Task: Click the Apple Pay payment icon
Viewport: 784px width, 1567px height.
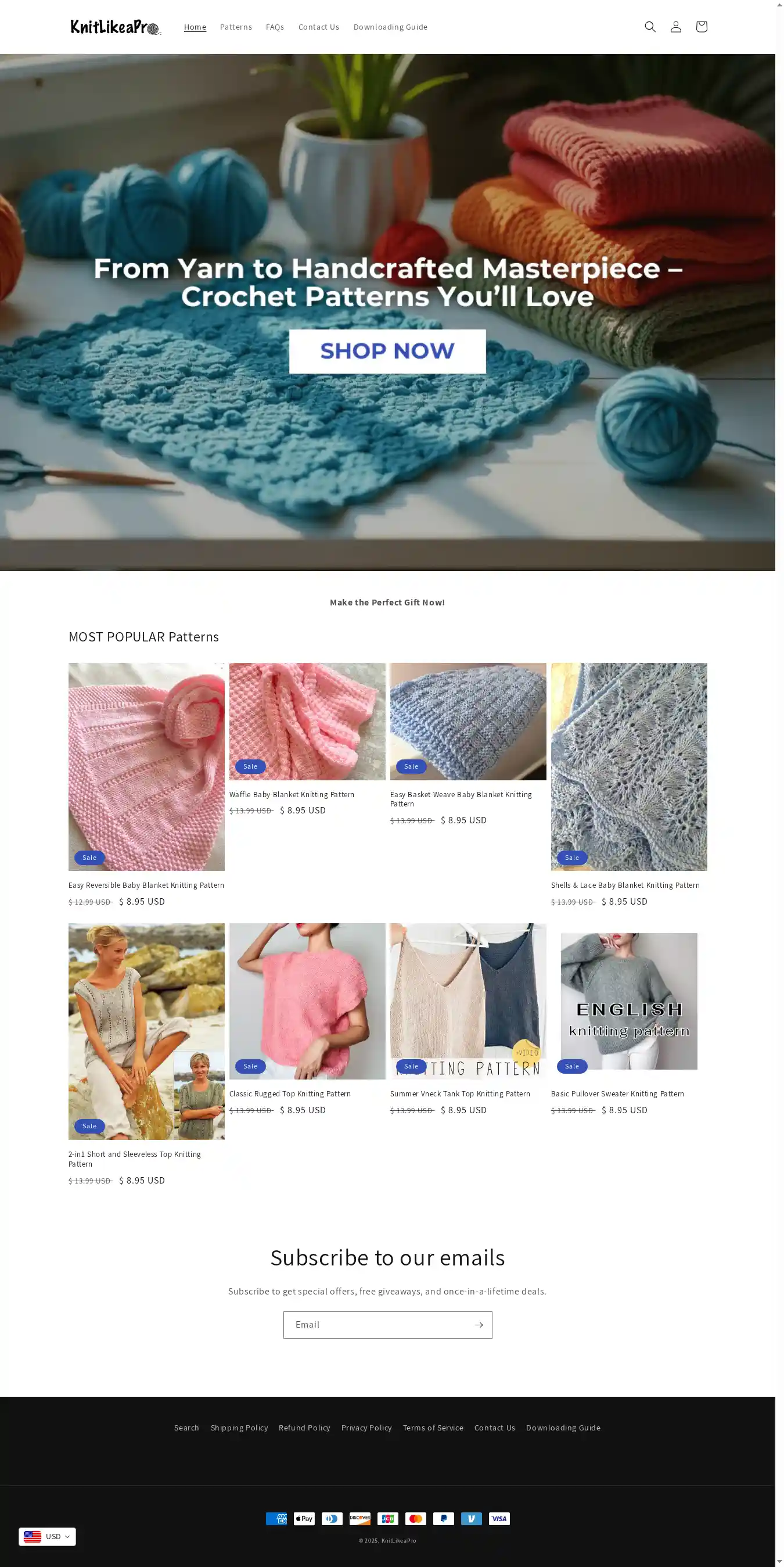Action: click(304, 1518)
